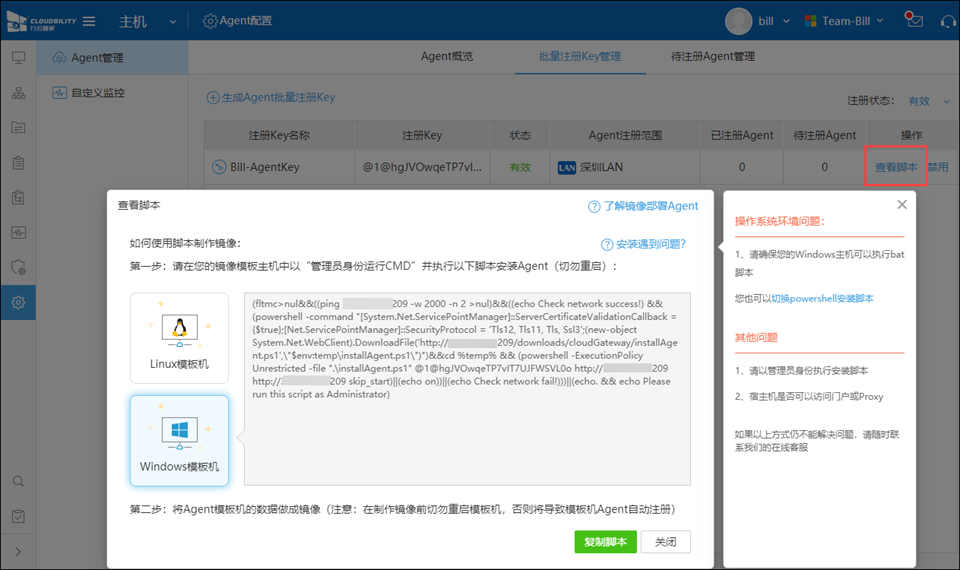960x570 pixels.
Task: Open the mail notifications icon
Action: [x=912, y=20]
